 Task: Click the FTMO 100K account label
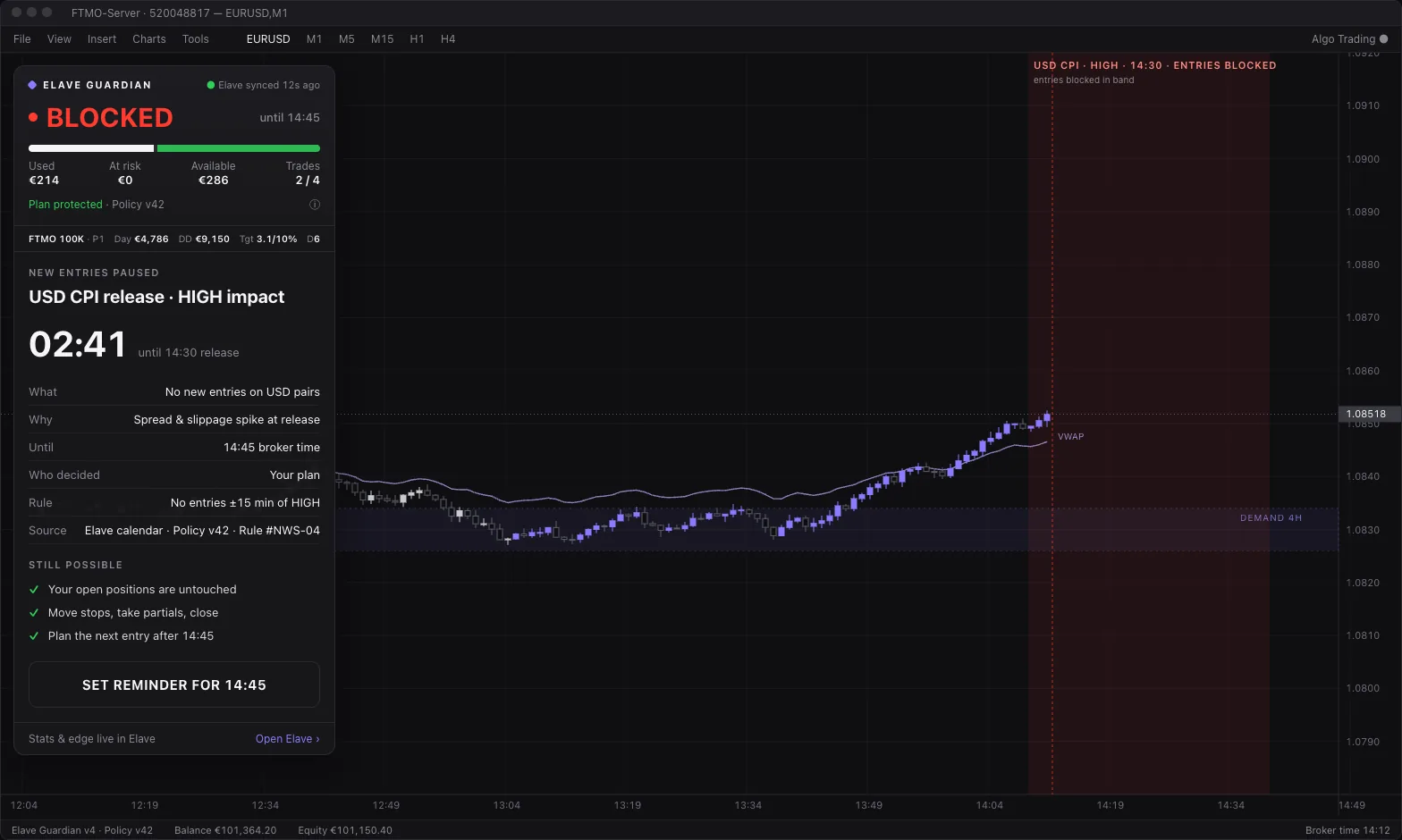(56, 239)
